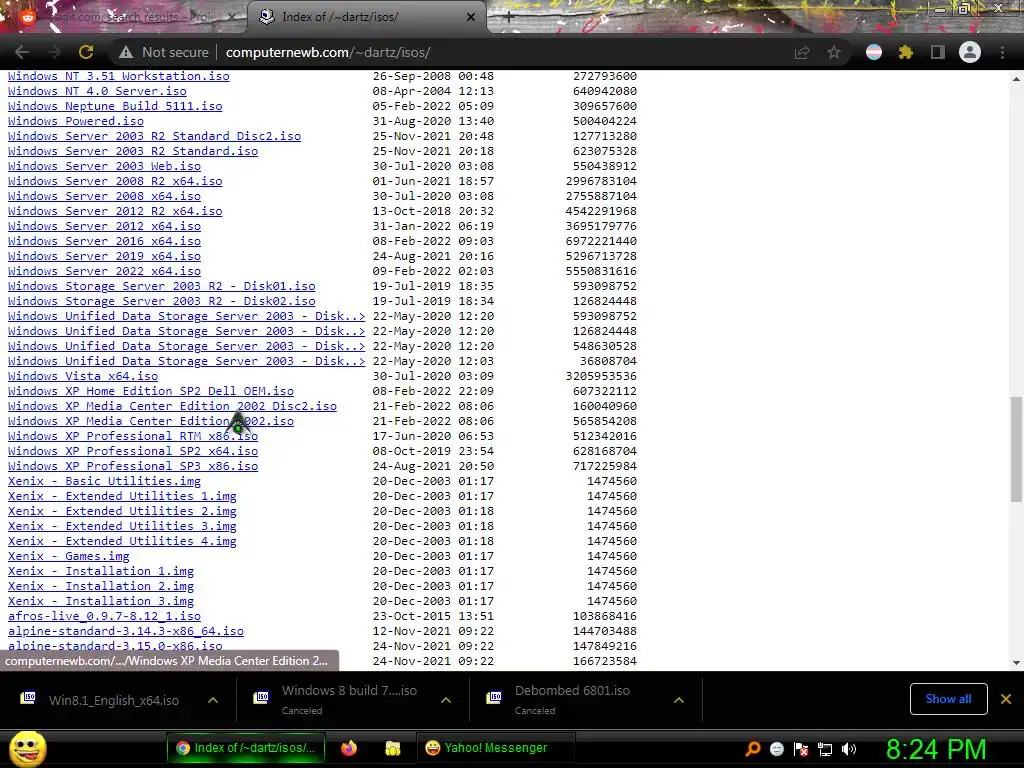Toggle the browser side panel icon

pyautogui.click(x=938, y=52)
